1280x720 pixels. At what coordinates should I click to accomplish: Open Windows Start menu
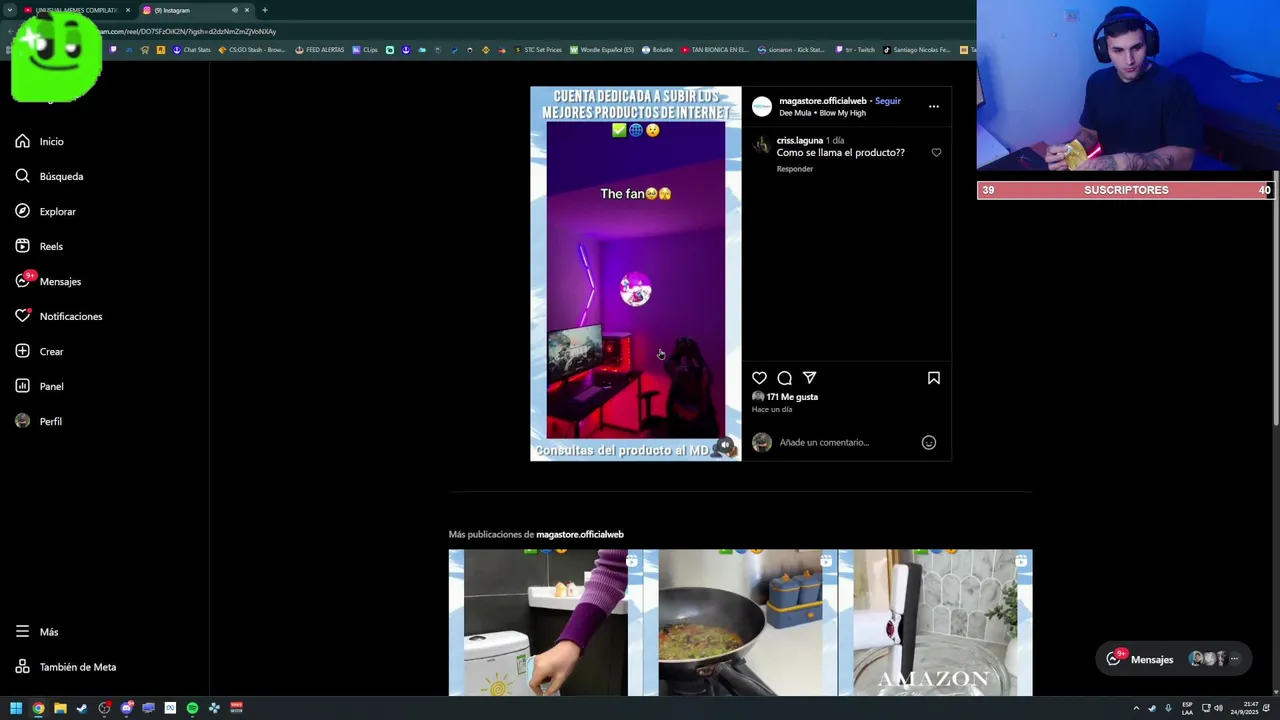16,708
